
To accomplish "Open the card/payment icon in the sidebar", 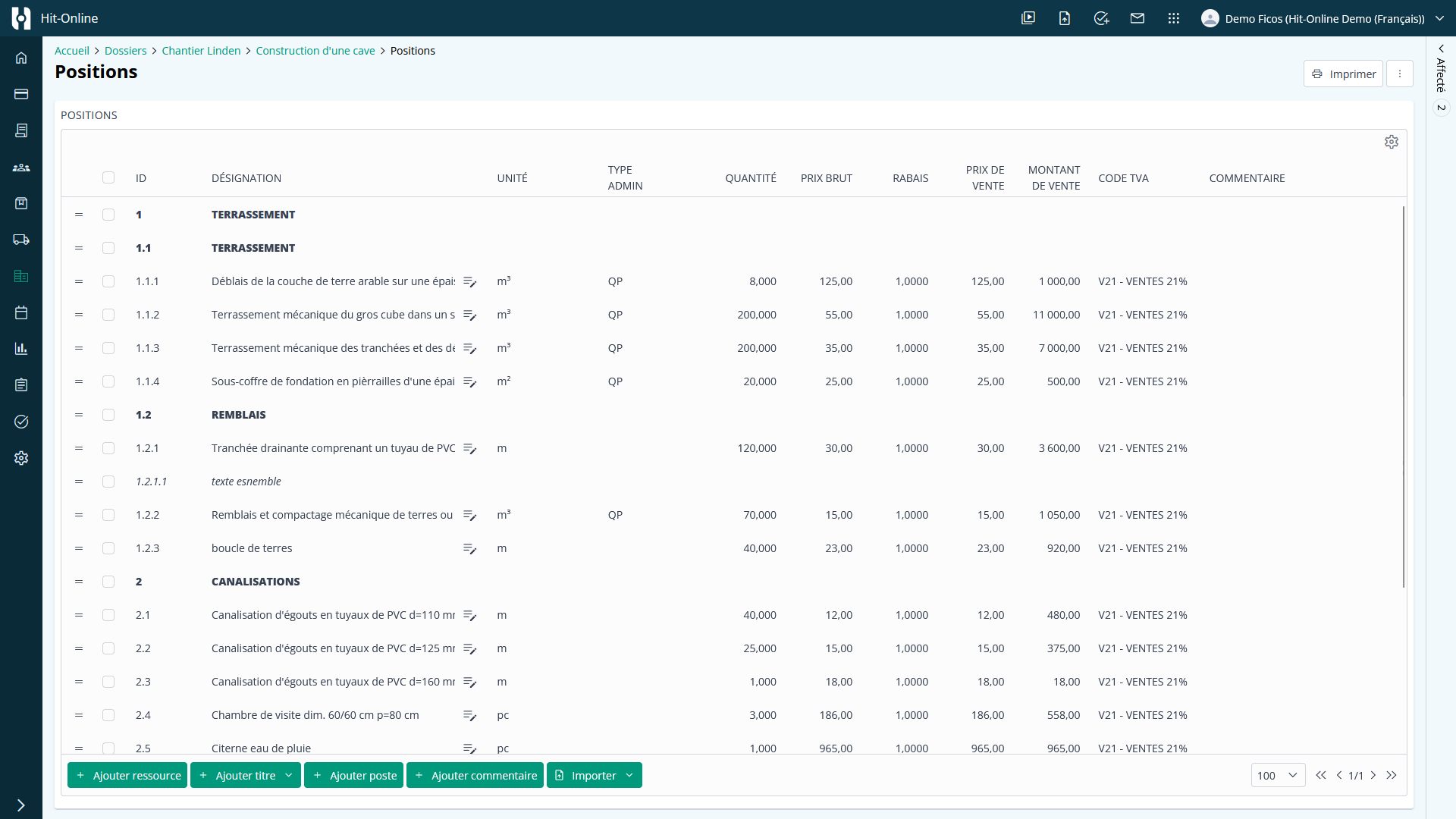I will (x=21, y=94).
